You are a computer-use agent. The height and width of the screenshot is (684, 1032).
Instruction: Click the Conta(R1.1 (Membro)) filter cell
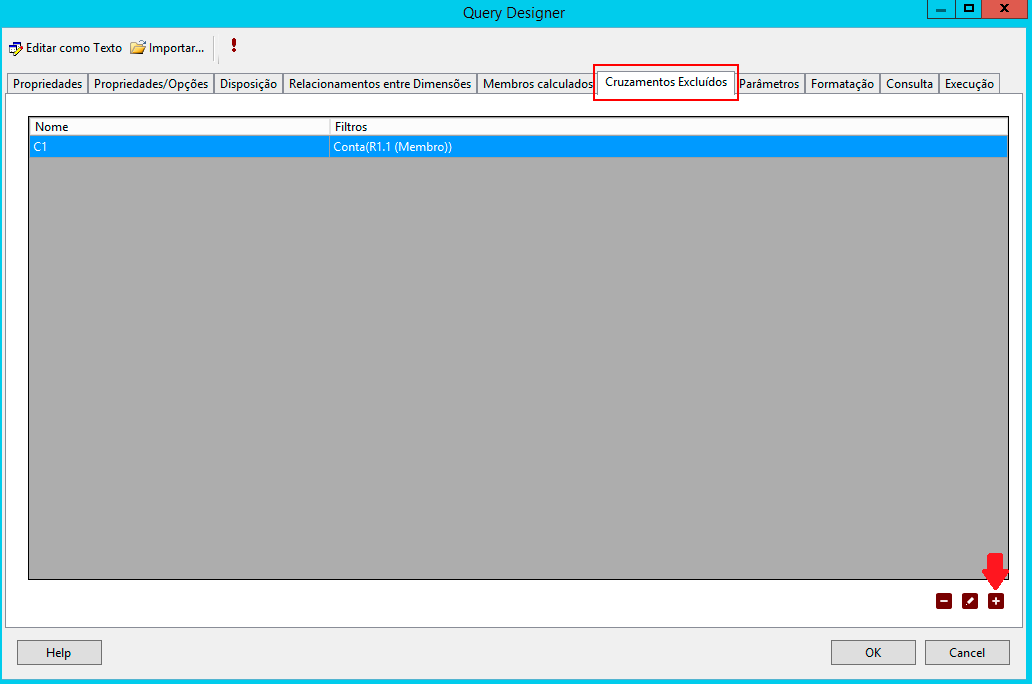coord(669,147)
